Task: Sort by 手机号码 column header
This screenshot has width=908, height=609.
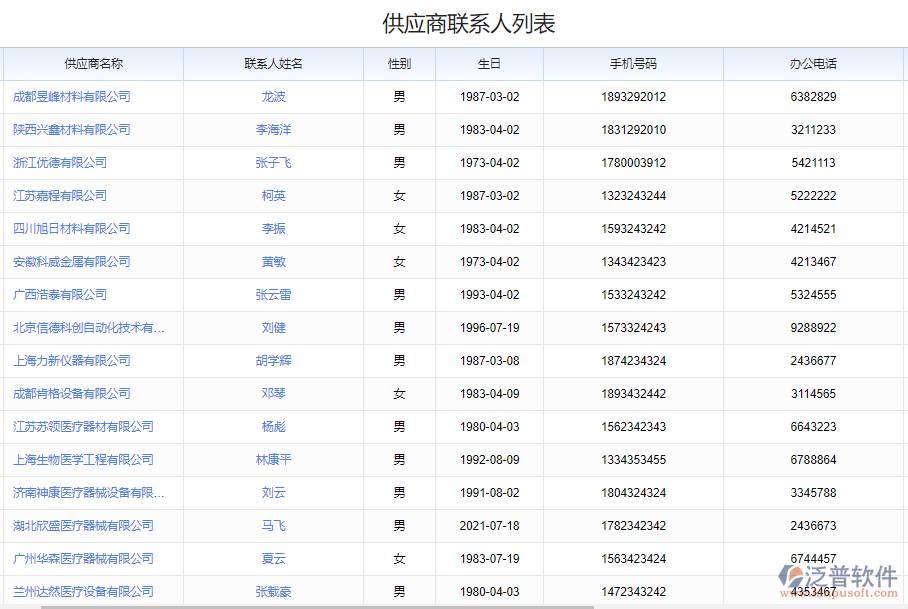Action: [637, 63]
